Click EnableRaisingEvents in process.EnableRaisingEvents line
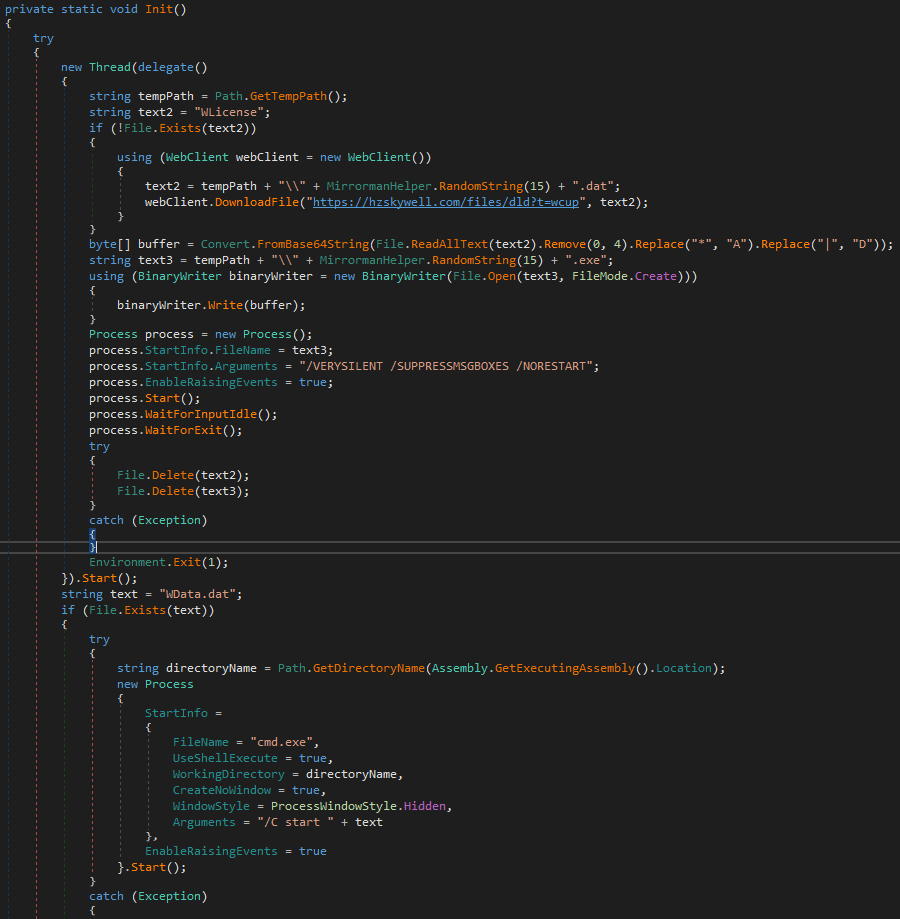The image size is (900, 919). coord(211,382)
